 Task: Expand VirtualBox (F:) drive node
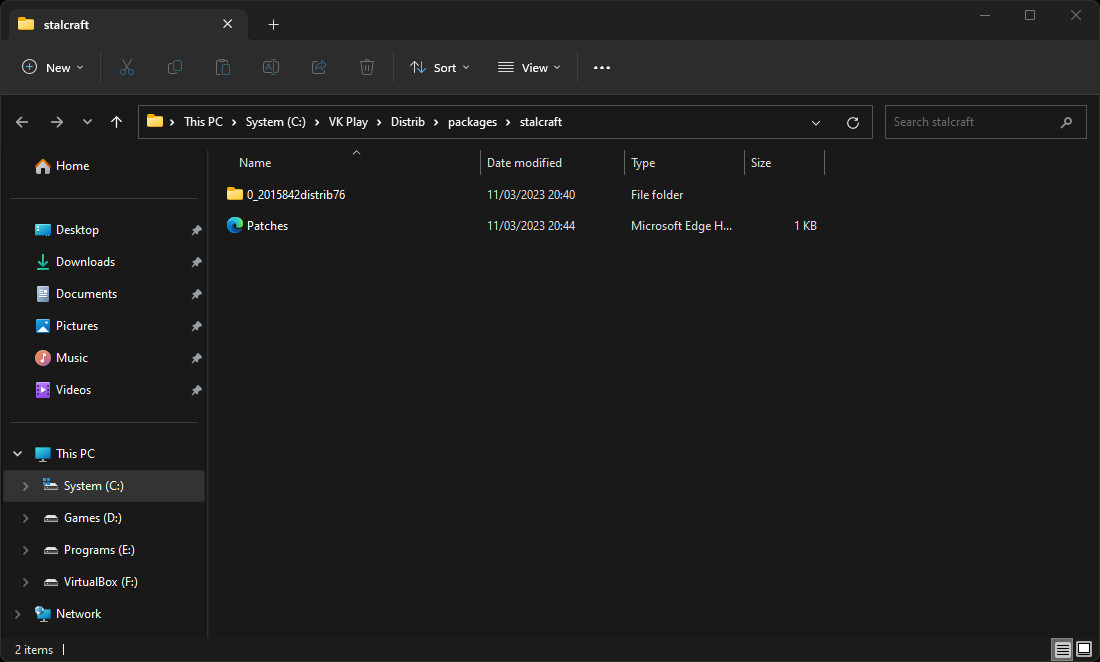click(25, 582)
